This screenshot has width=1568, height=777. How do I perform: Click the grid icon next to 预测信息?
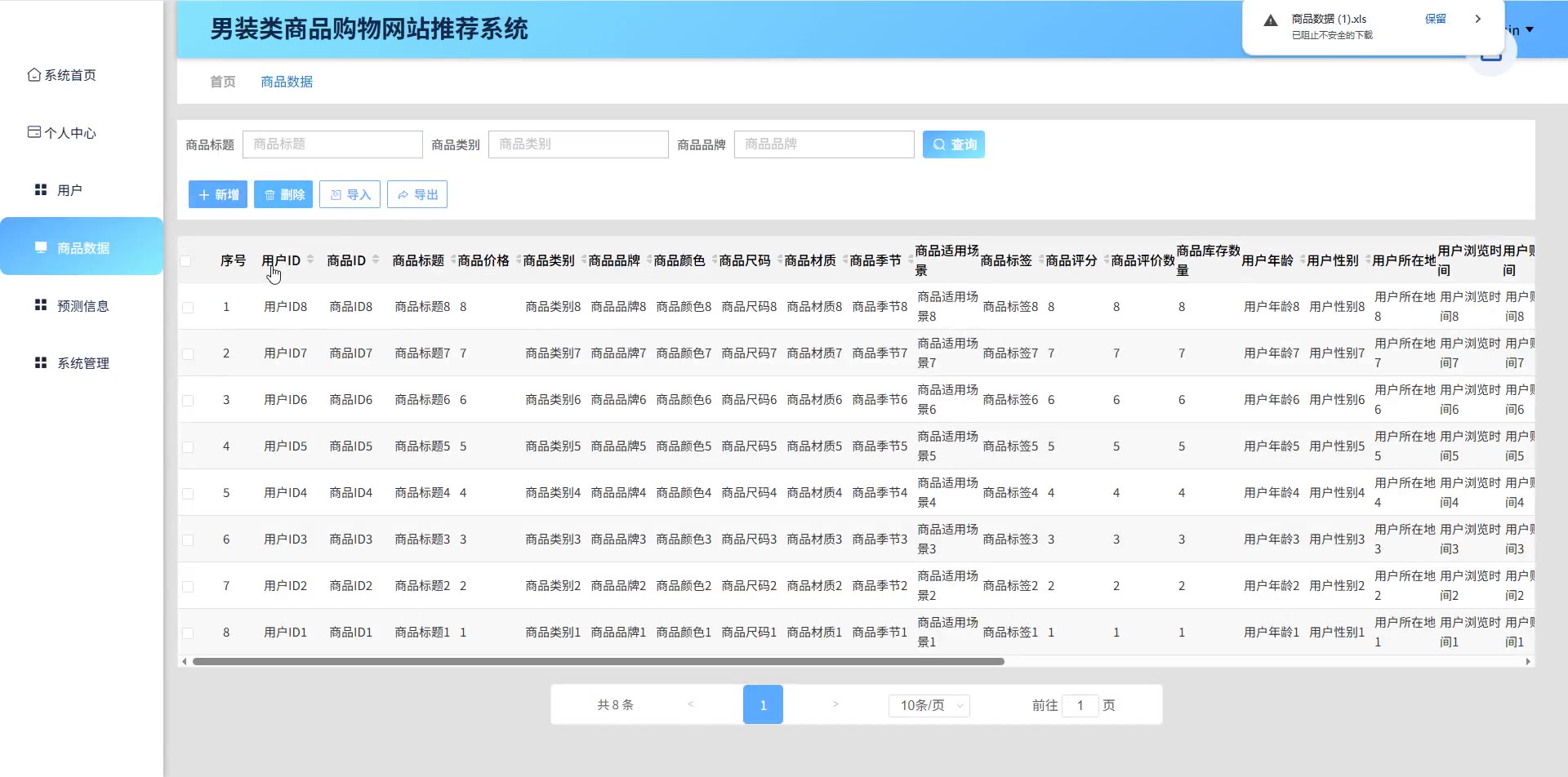point(41,305)
